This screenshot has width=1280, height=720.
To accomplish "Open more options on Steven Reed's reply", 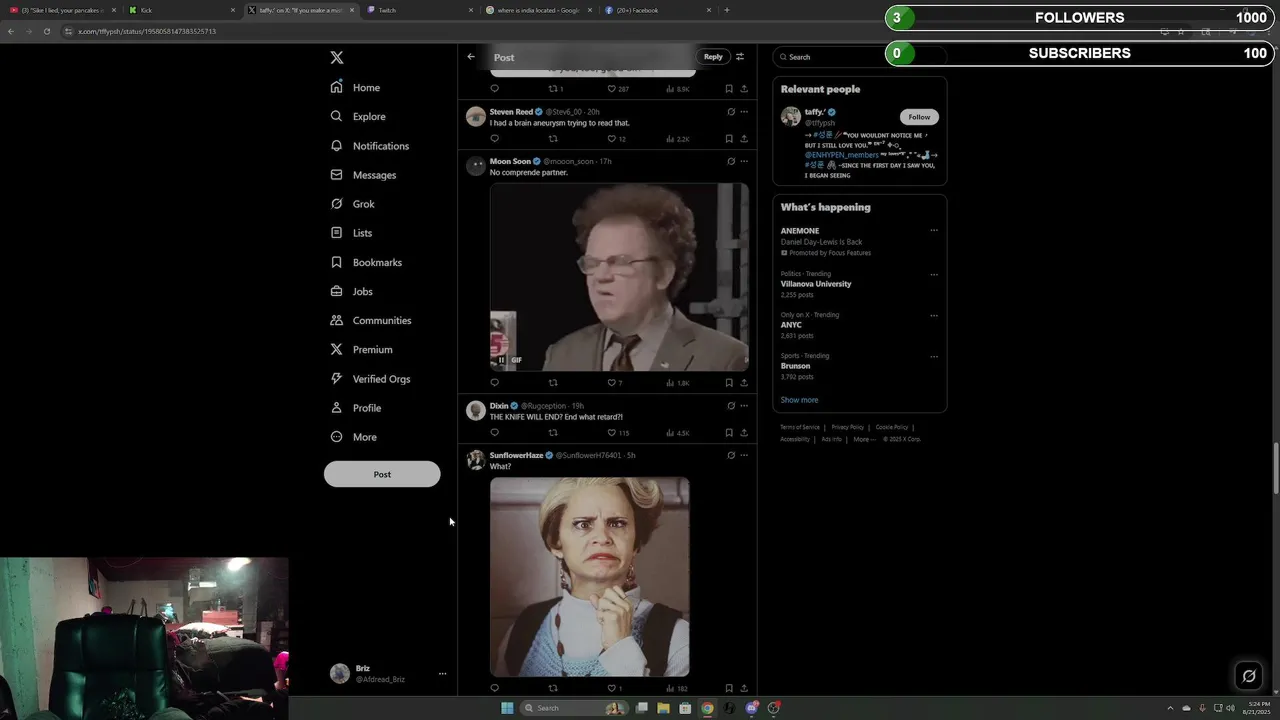I will point(744,112).
